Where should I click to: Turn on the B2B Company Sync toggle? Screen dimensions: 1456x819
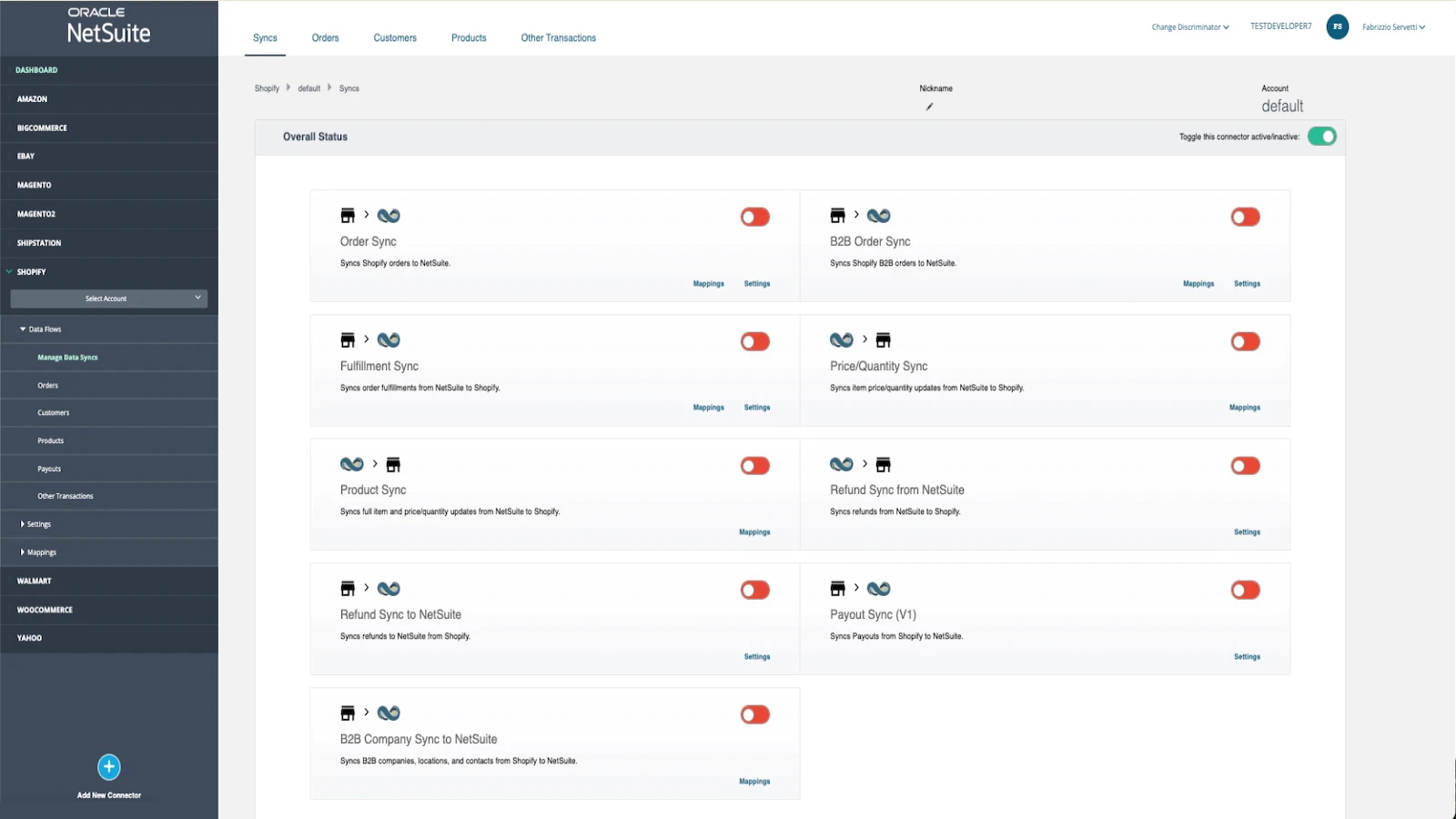(755, 714)
